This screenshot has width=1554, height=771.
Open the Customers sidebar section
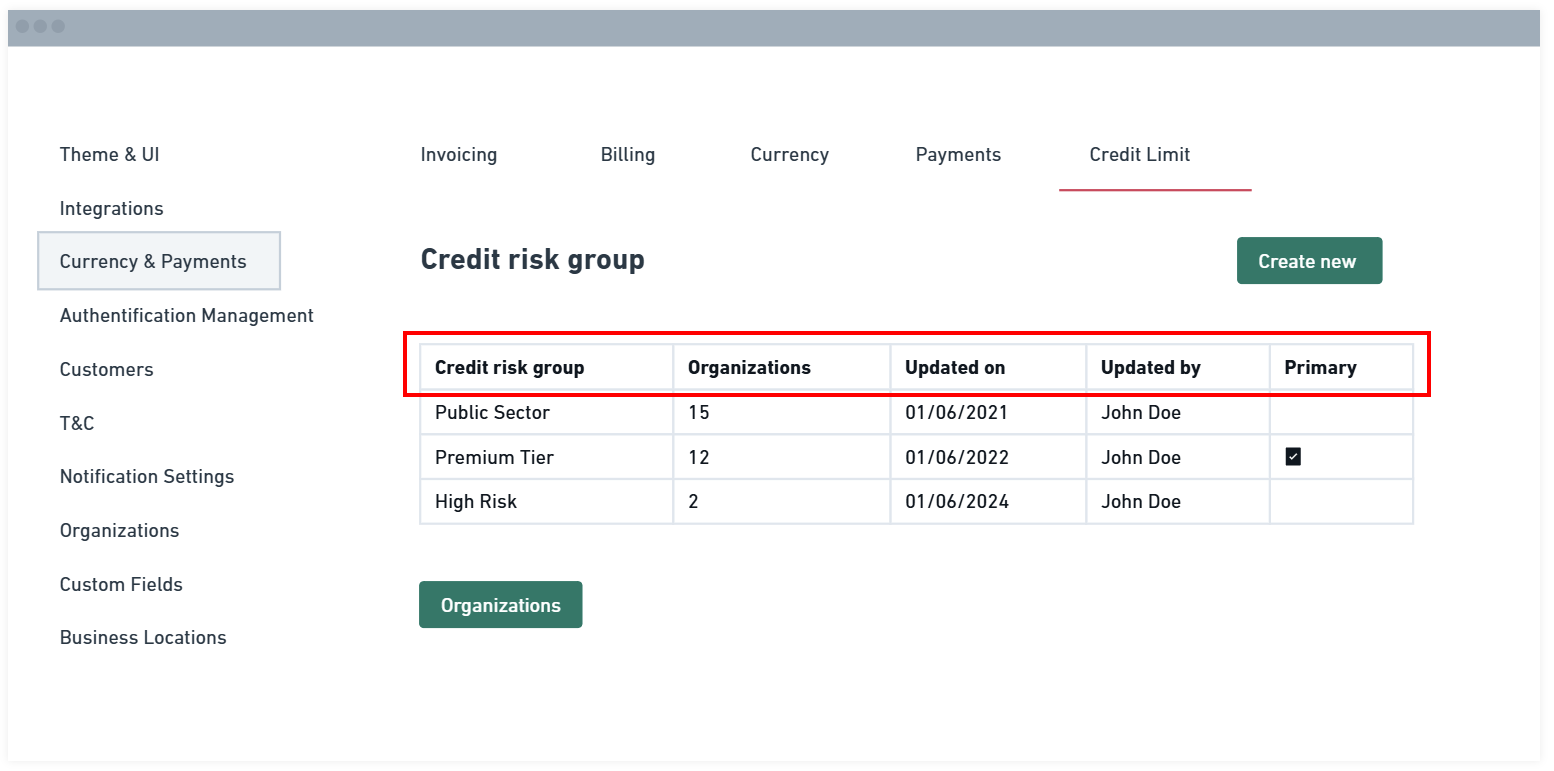coord(106,370)
